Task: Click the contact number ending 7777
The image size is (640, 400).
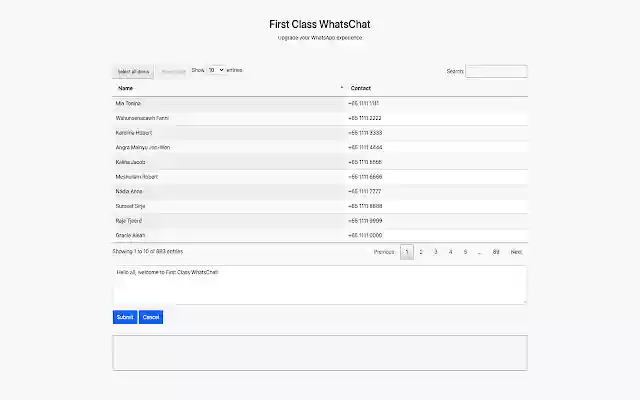Action: [365, 191]
